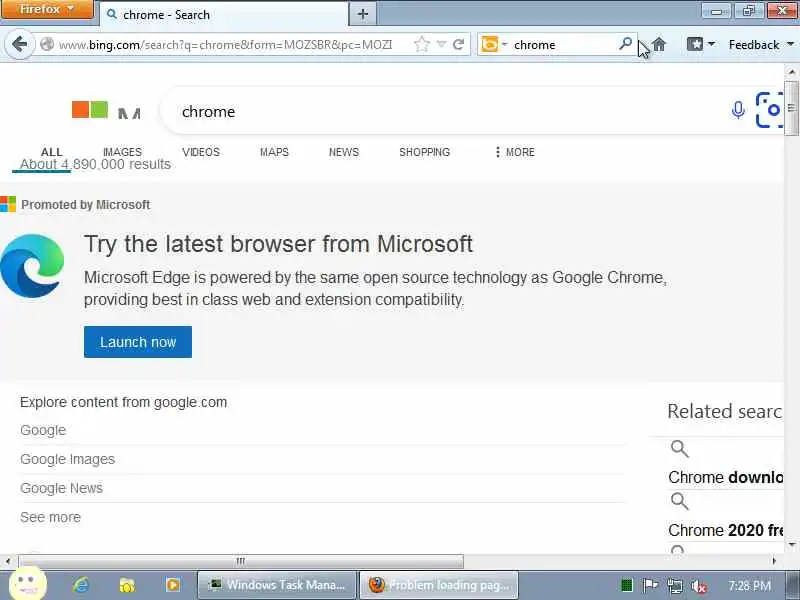Click magnifier icon above Chrome download

click(679, 448)
